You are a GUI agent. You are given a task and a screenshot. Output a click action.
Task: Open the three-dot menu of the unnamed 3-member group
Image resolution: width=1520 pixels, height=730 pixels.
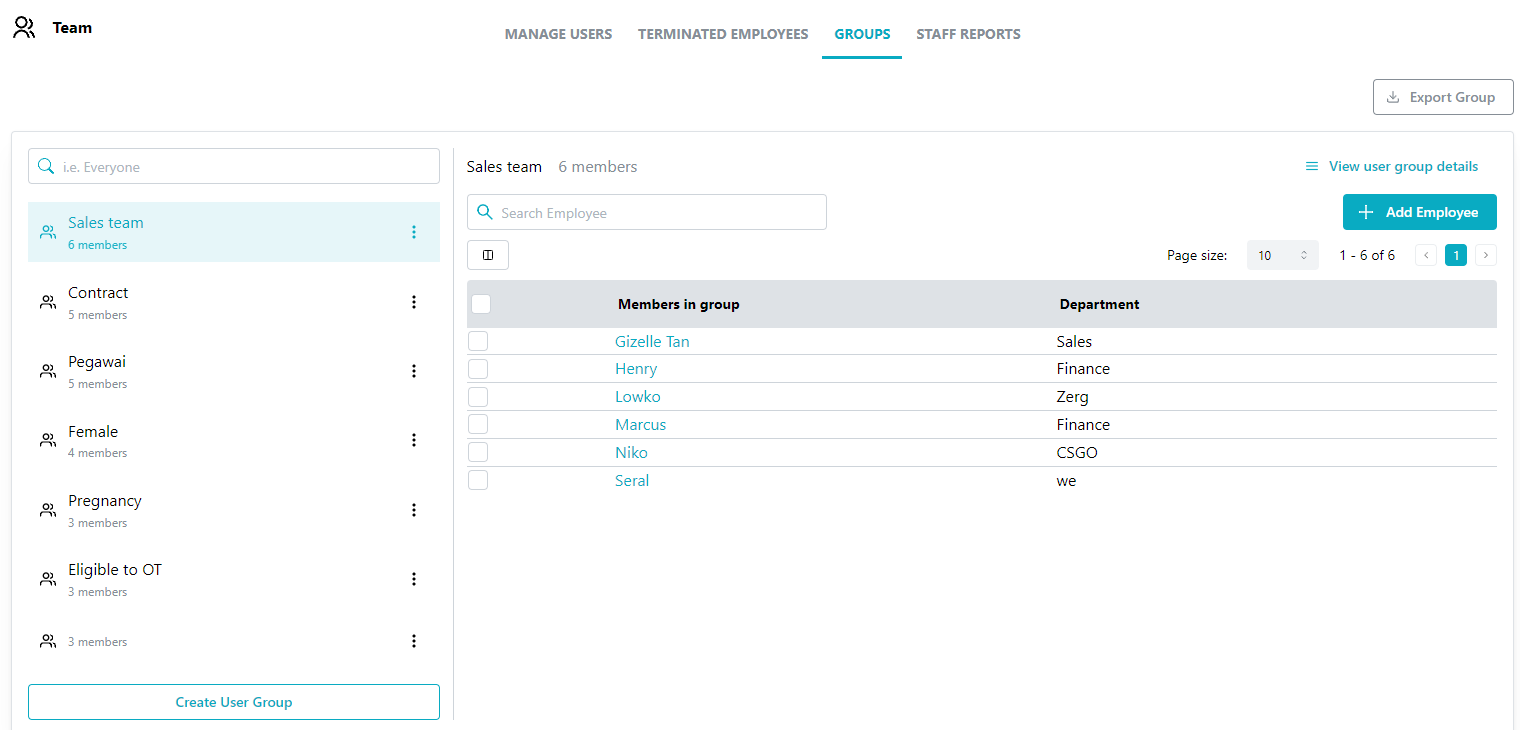414,641
